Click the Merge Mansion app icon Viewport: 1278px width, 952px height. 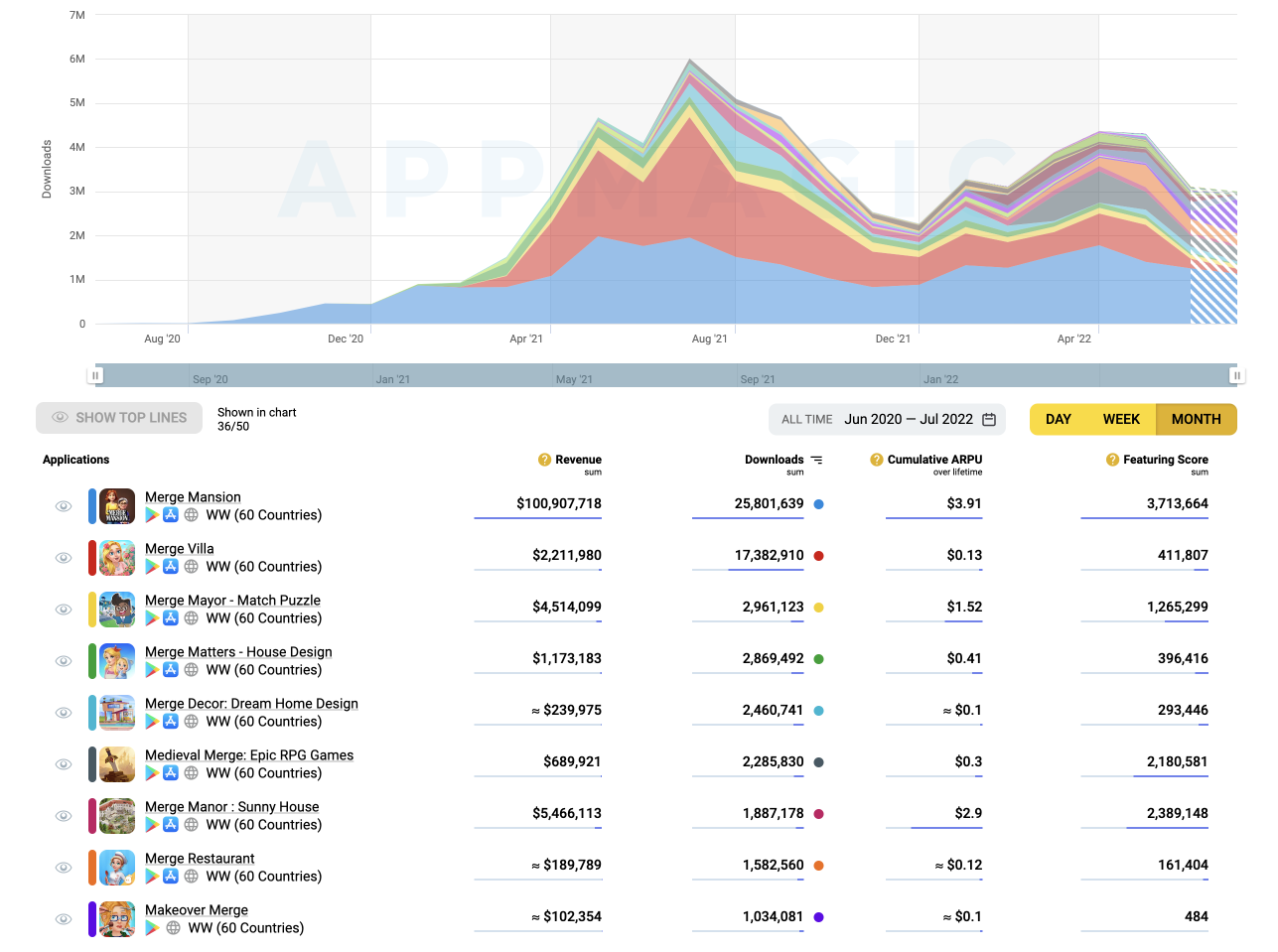tap(117, 506)
